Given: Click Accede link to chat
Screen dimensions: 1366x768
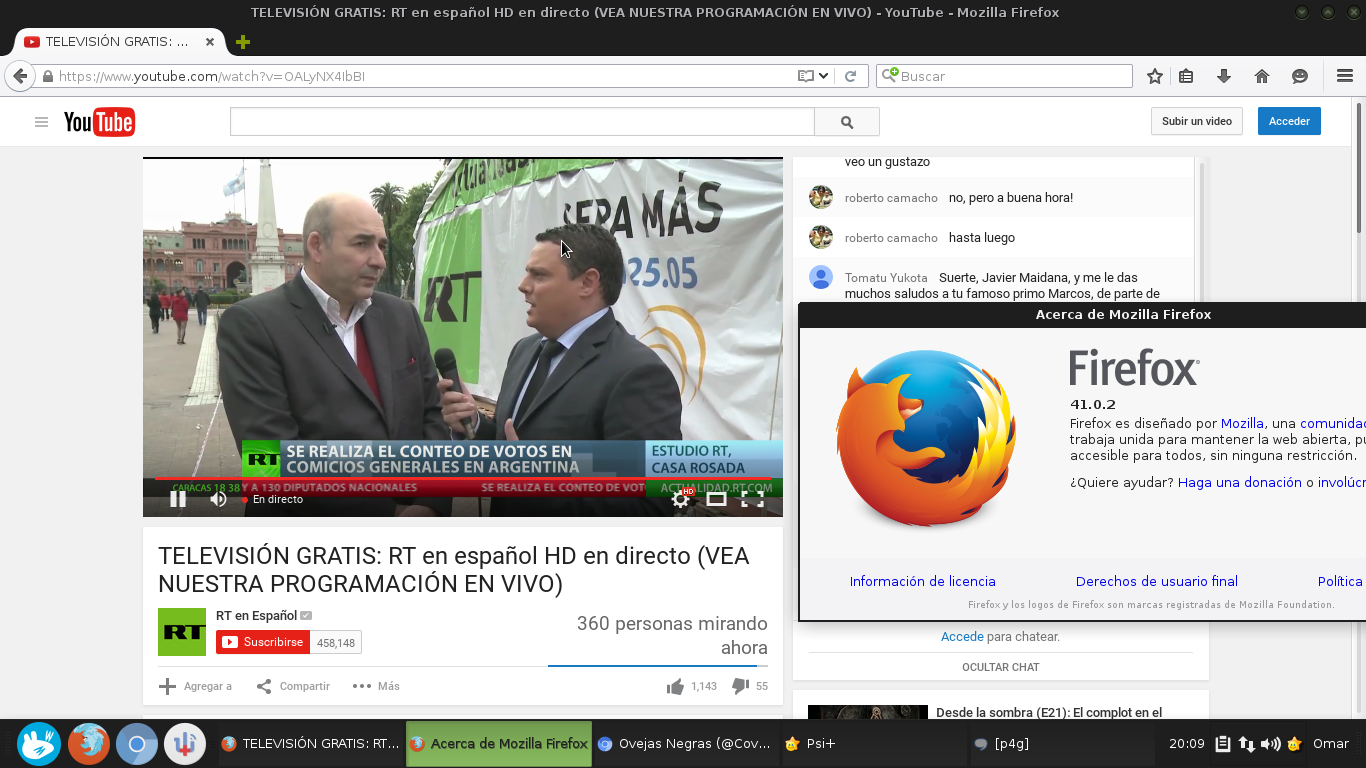Looking at the screenshot, I should [x=962, y=636].
